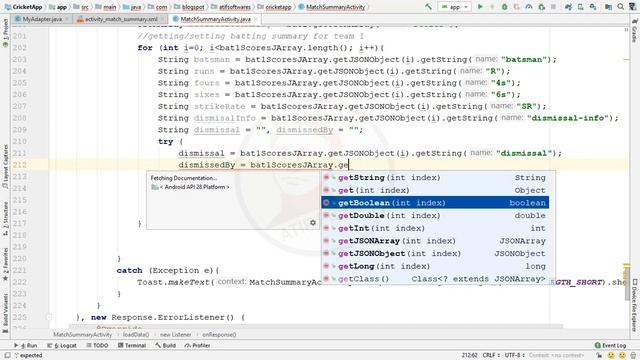Select the MyAdapter.java tab
Image resolution: width=640 pixels, height=360 pixels.
pyautogui.click(x=42, y=19)
